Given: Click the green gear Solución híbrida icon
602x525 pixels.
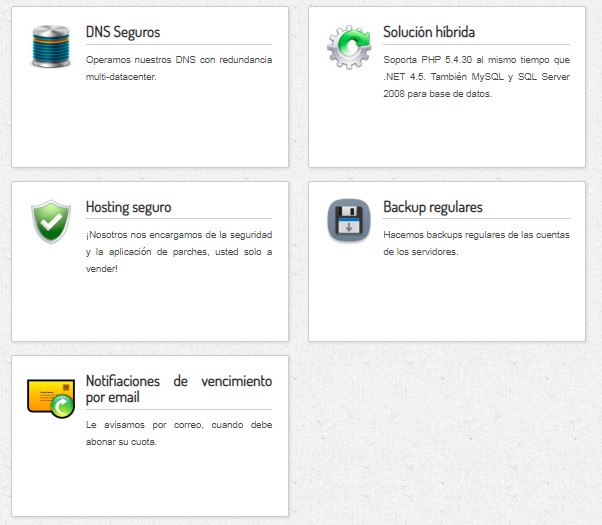Looking at the screenshot, I should click(x=349, y=47).
